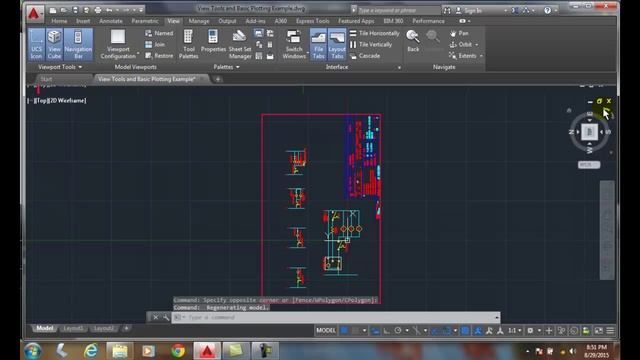Click the Save icon in quick access toolbar

(75, 10)
